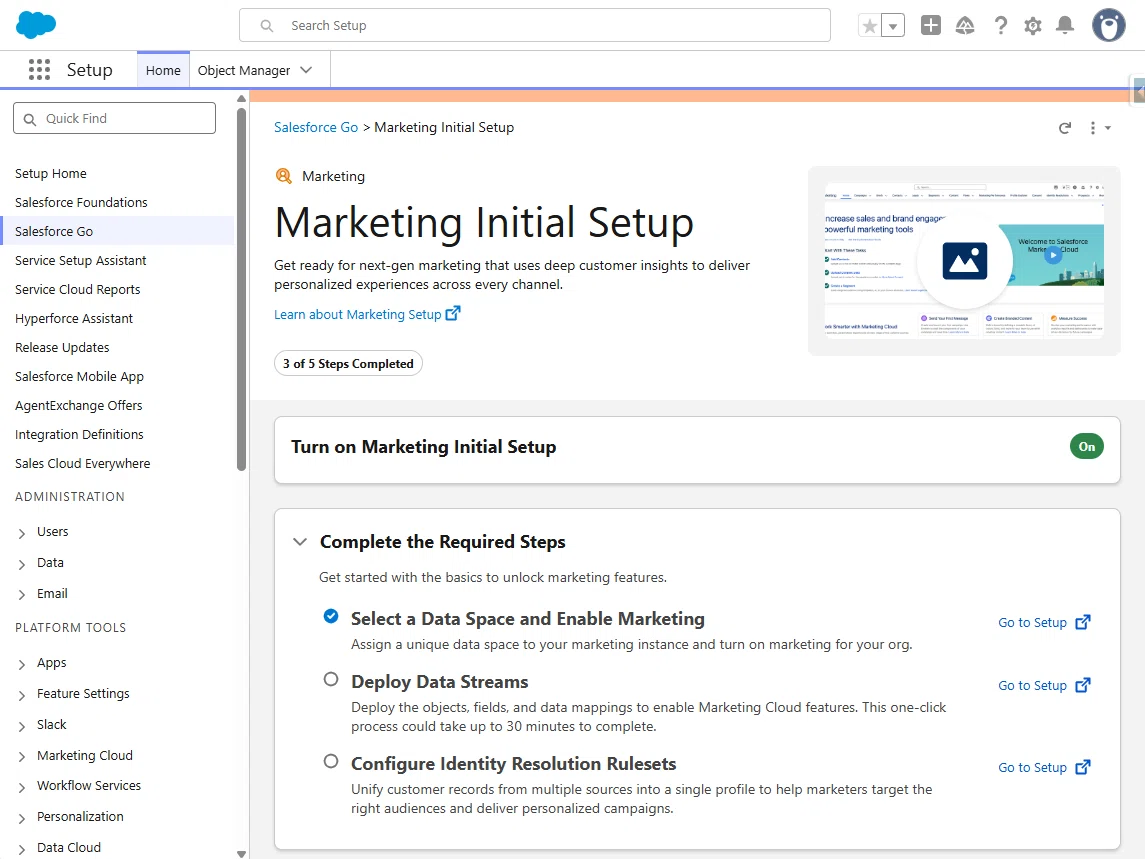Image resolution: width=1145 pixels, height=859 pixels.
Task: Open AgentExchange Offers
Action: (78, 405)
